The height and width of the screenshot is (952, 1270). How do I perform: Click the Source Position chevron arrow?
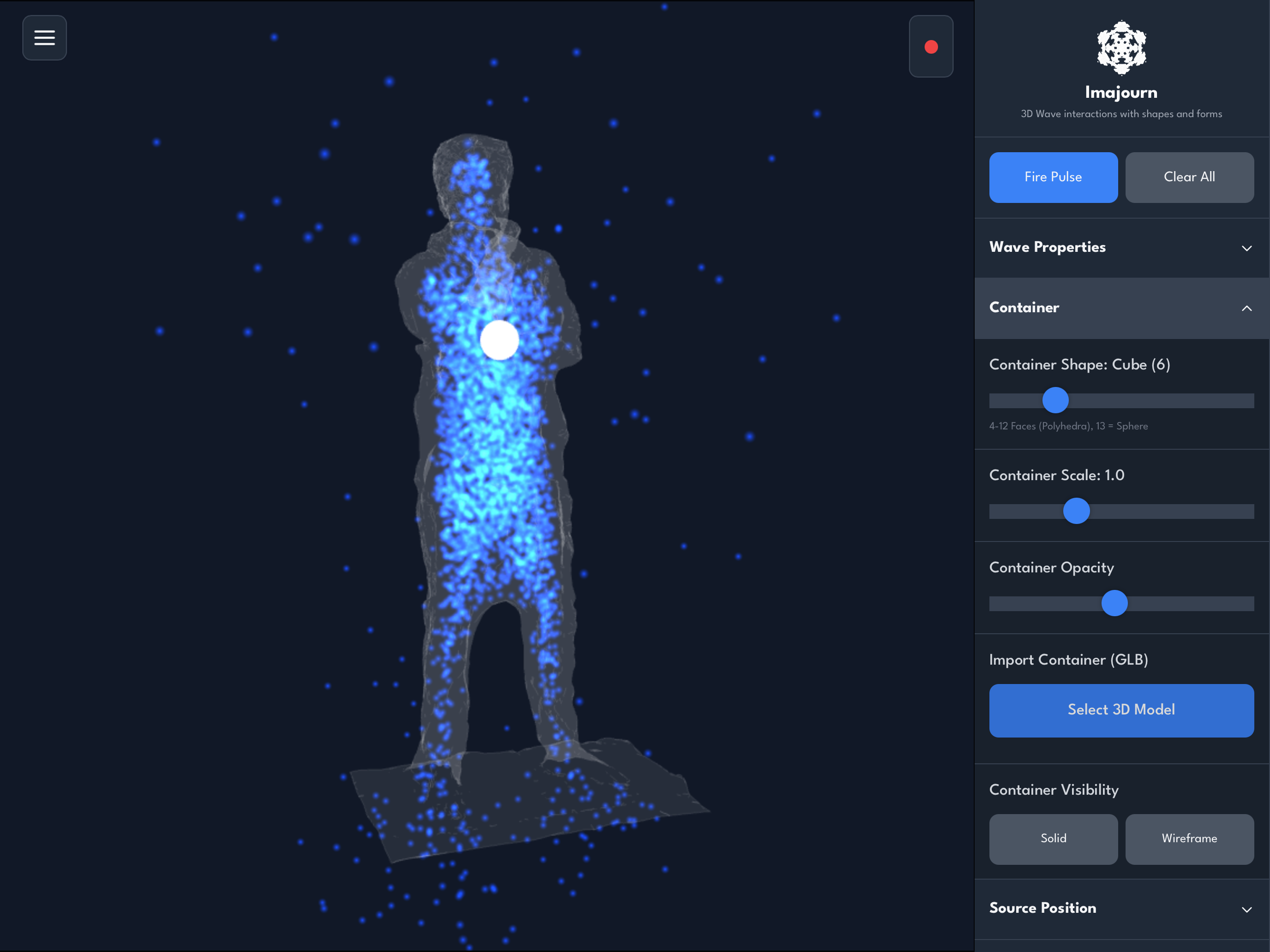point(1246,909)
